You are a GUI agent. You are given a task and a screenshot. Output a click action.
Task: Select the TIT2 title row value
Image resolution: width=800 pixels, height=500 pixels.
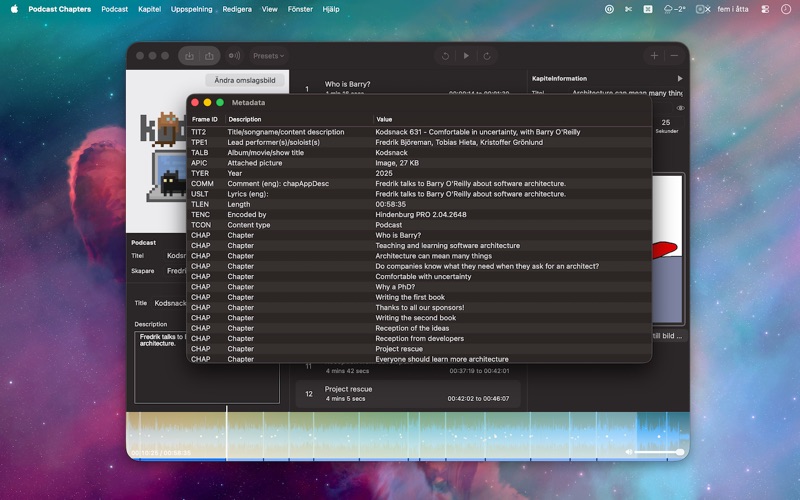point(478,132)
